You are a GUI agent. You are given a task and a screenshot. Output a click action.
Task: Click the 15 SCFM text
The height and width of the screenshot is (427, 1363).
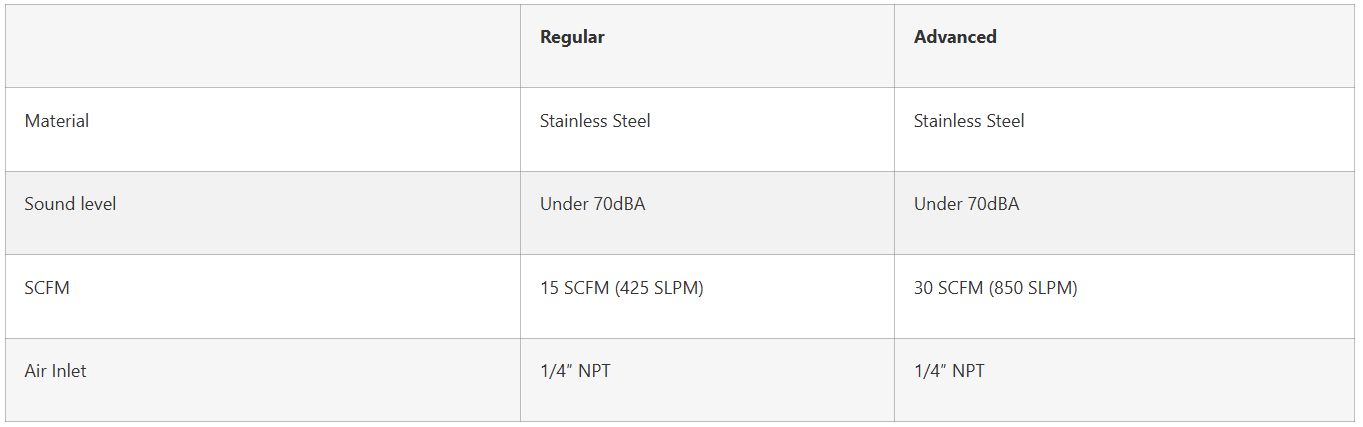[x=573, y=288]
